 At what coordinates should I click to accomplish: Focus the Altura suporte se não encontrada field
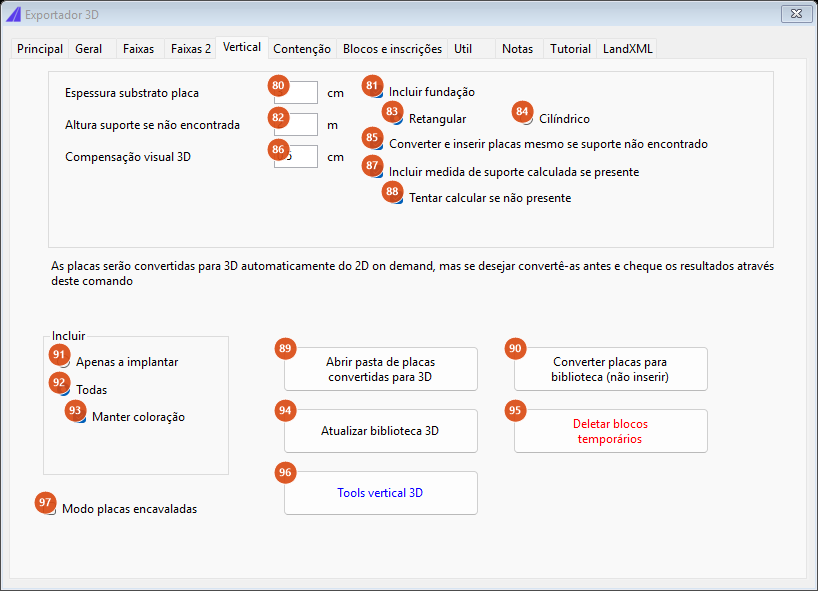pos(296,125)
